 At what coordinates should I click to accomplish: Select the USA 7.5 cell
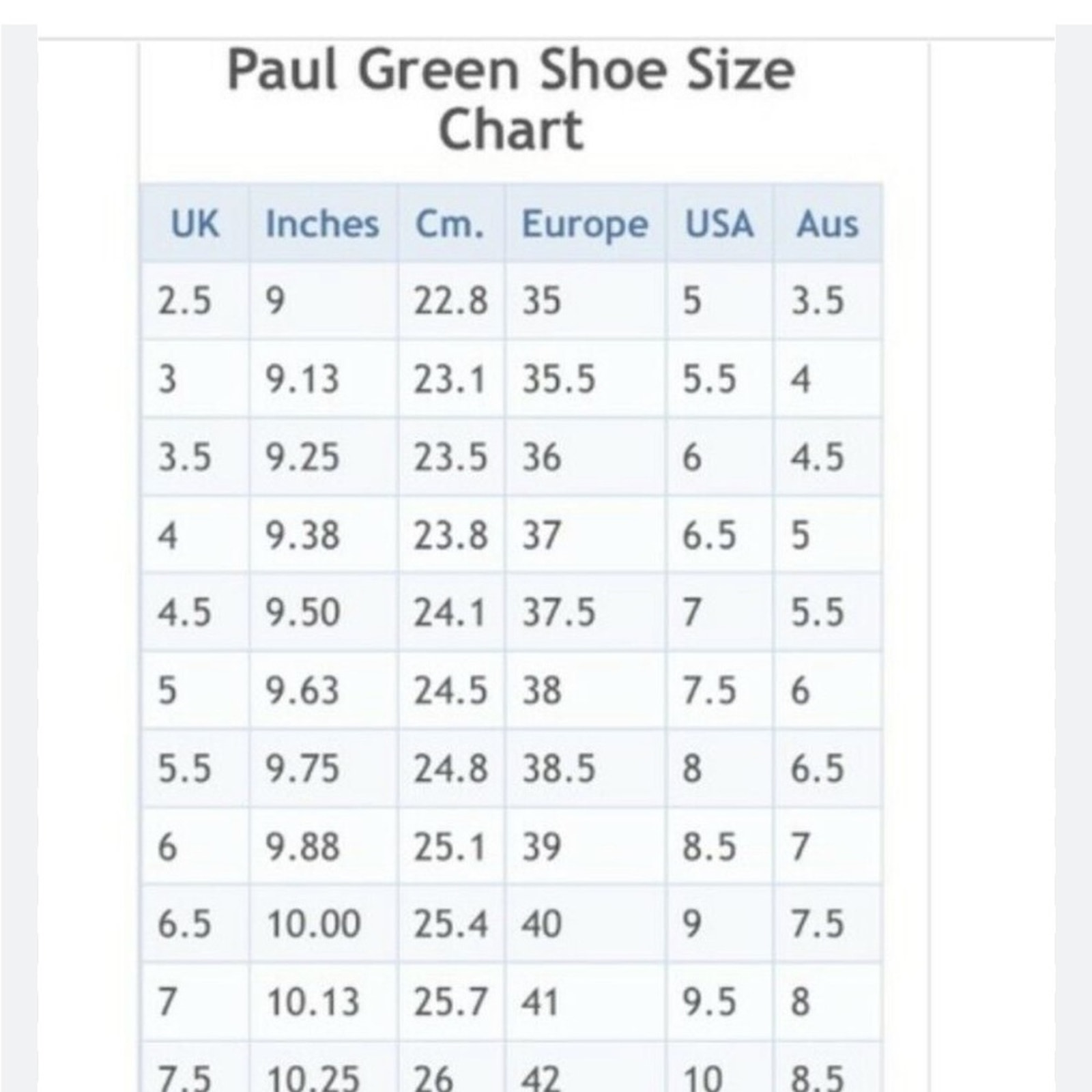click(x=720, y=690)
